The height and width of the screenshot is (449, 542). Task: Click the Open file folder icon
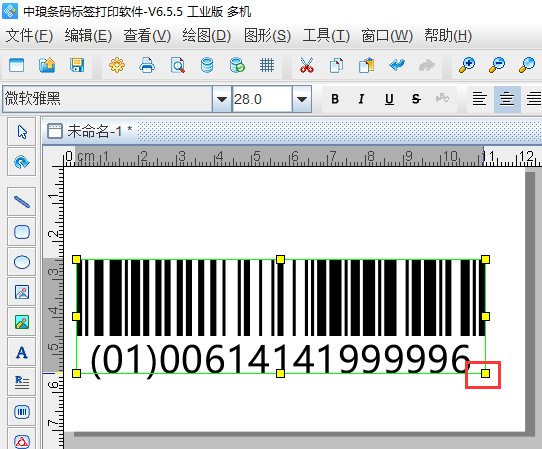click(x=47, y=65)
